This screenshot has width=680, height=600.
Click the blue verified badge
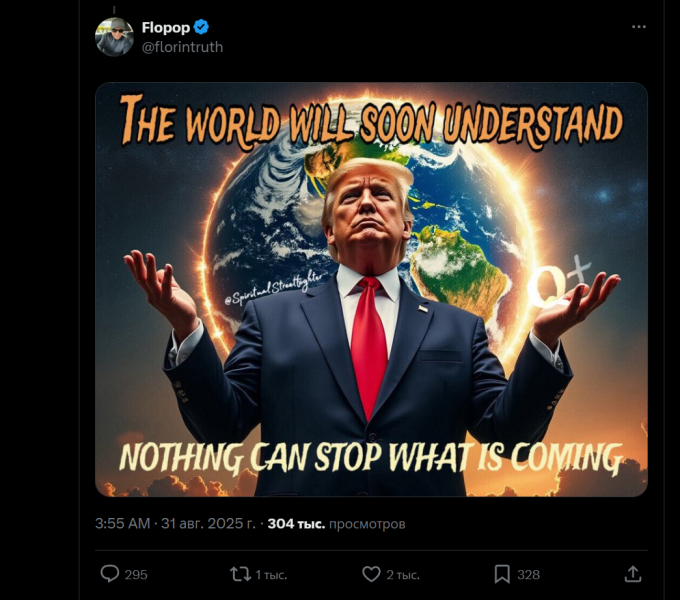pyautogui.click(x=201, y=27)
